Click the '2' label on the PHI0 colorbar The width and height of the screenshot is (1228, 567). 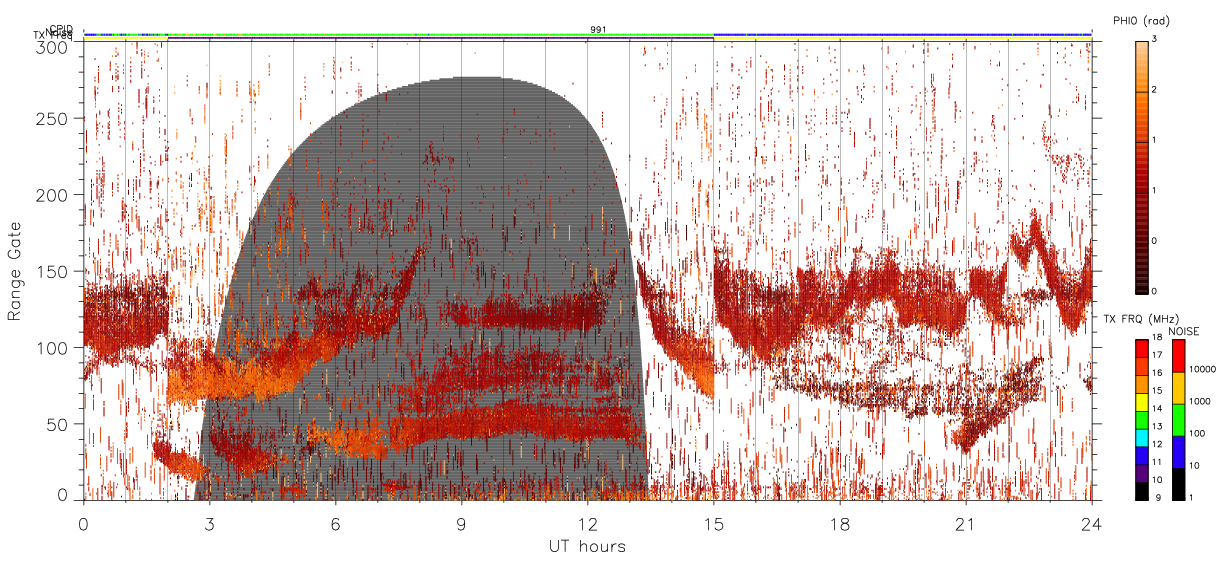pos(1154,91)
